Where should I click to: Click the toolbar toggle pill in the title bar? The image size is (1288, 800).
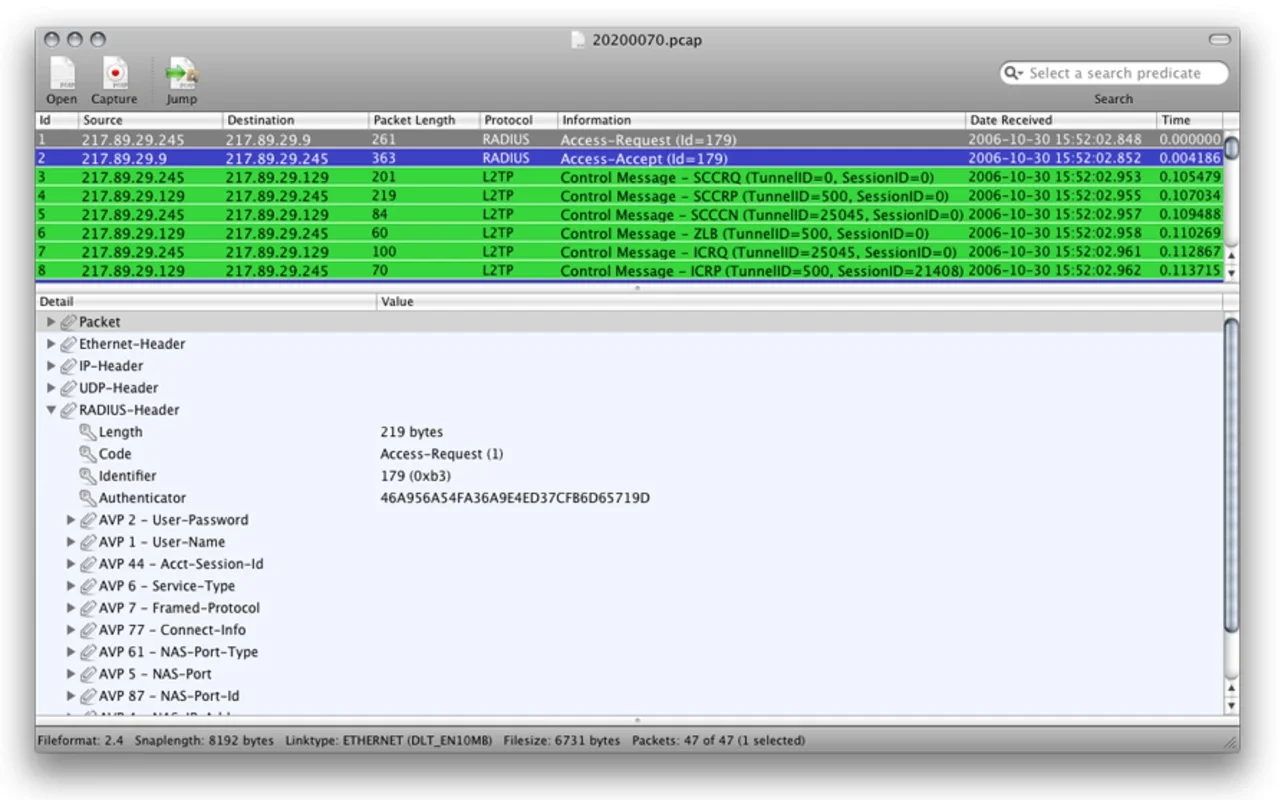pos(1219,40)
